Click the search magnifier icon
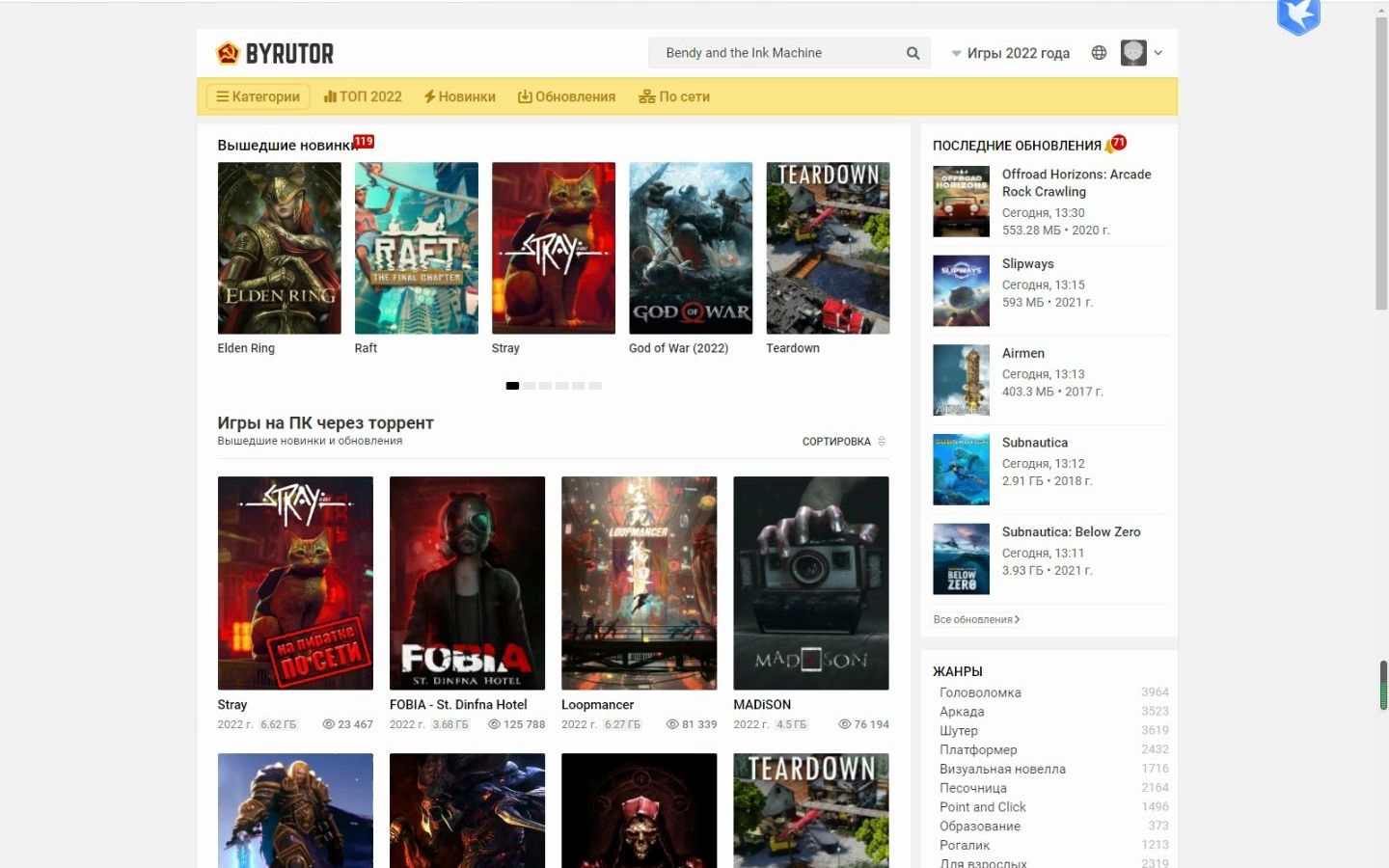The height and width of the screenshot is (868, 1389). tap(912, 53)
